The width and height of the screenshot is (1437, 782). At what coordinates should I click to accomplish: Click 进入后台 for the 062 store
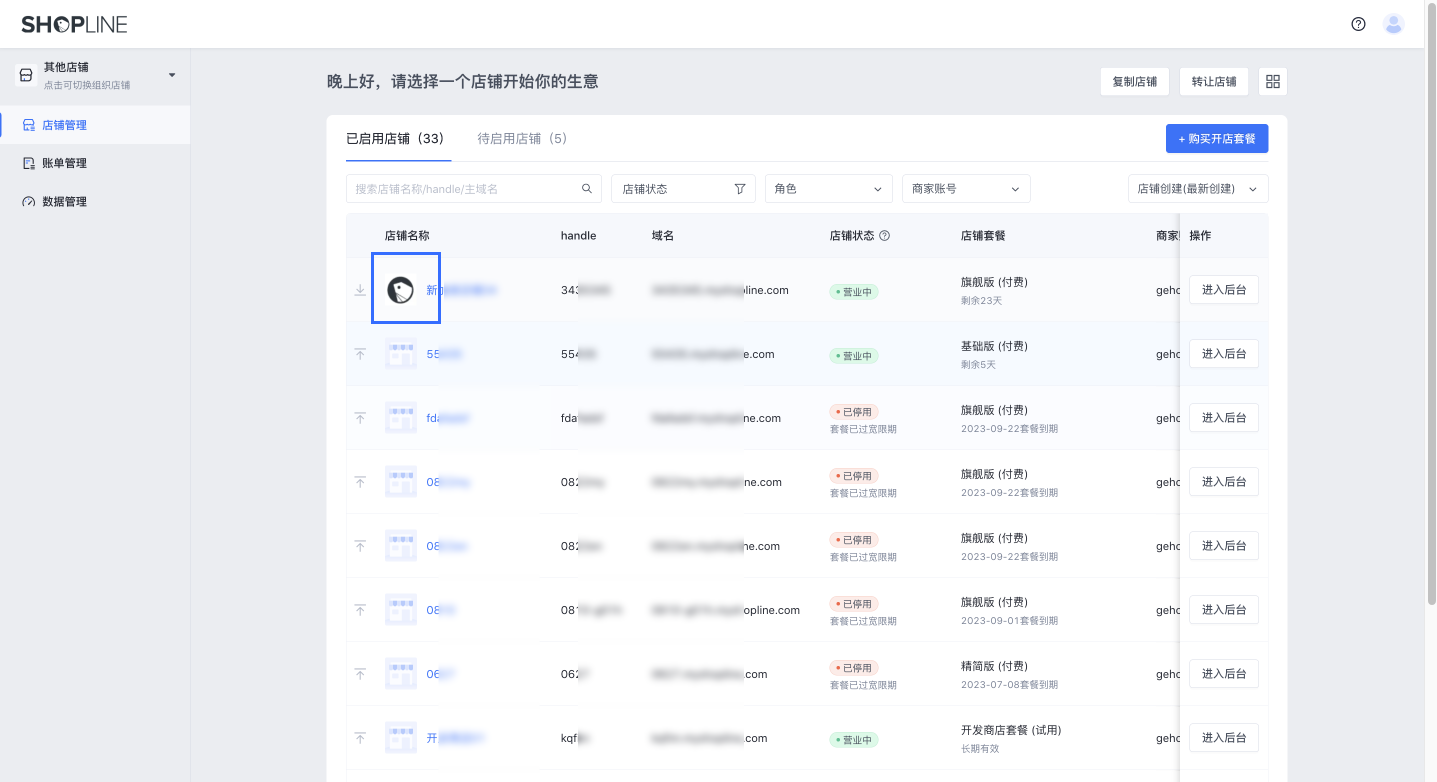1224,674
